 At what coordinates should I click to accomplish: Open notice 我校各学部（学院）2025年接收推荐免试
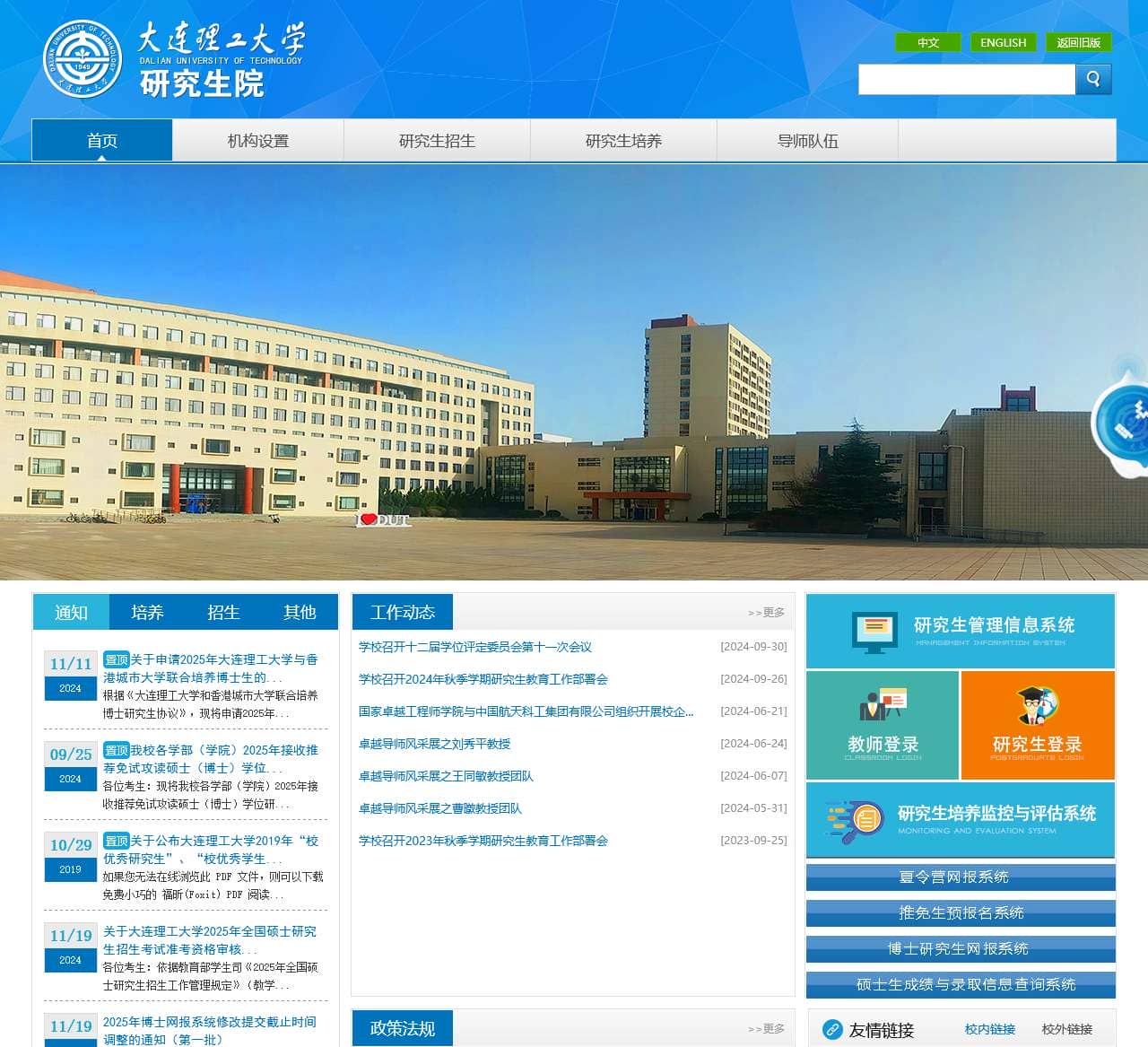coord(211,759)
